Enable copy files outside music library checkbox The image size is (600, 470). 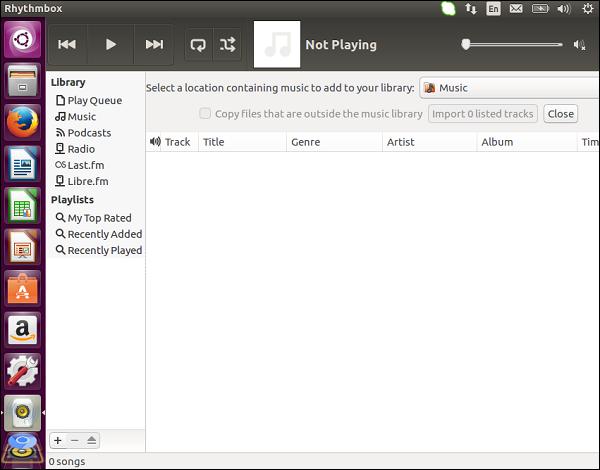(205, 114)
